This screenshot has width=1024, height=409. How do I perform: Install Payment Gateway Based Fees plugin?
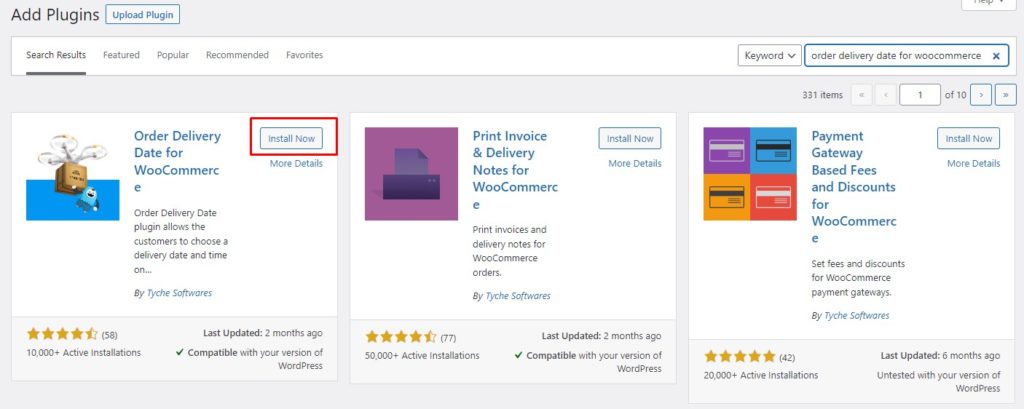(968, 139)
